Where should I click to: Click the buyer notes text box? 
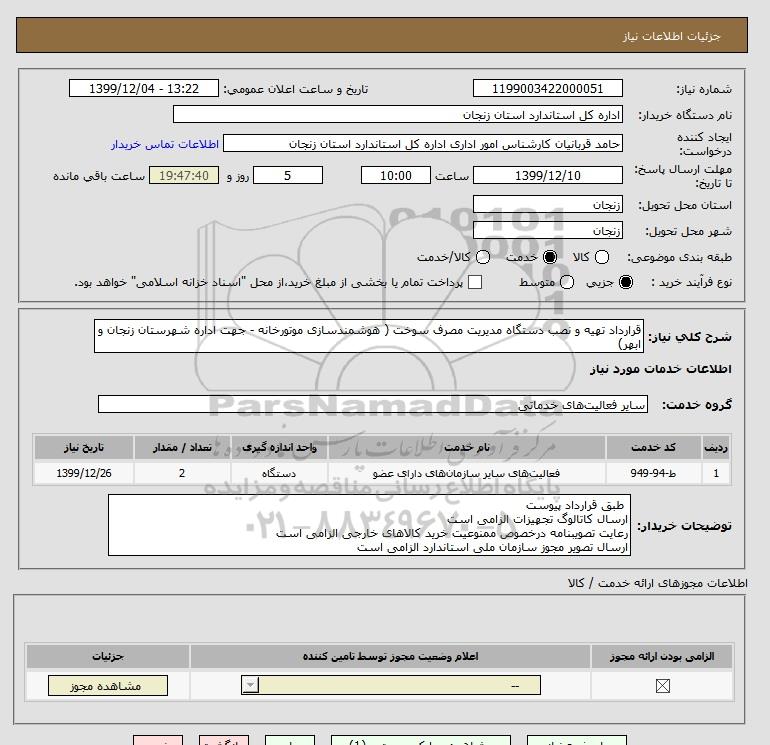pos(369,525)
